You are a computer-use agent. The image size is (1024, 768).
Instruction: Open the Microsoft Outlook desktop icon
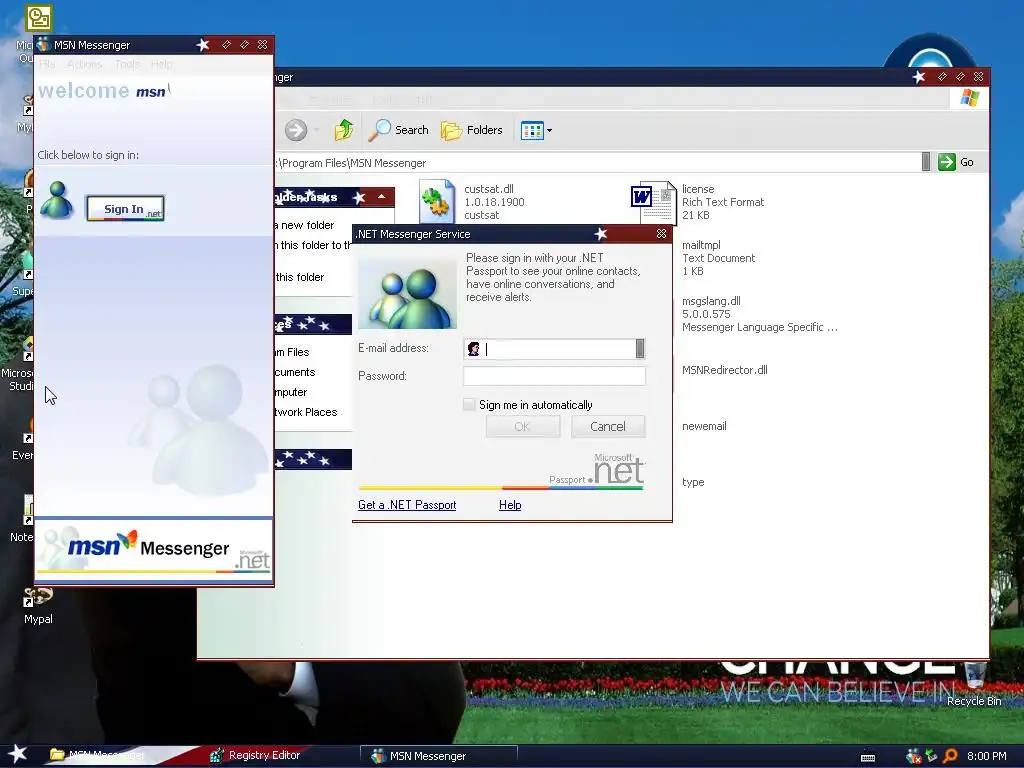point(38,18)
